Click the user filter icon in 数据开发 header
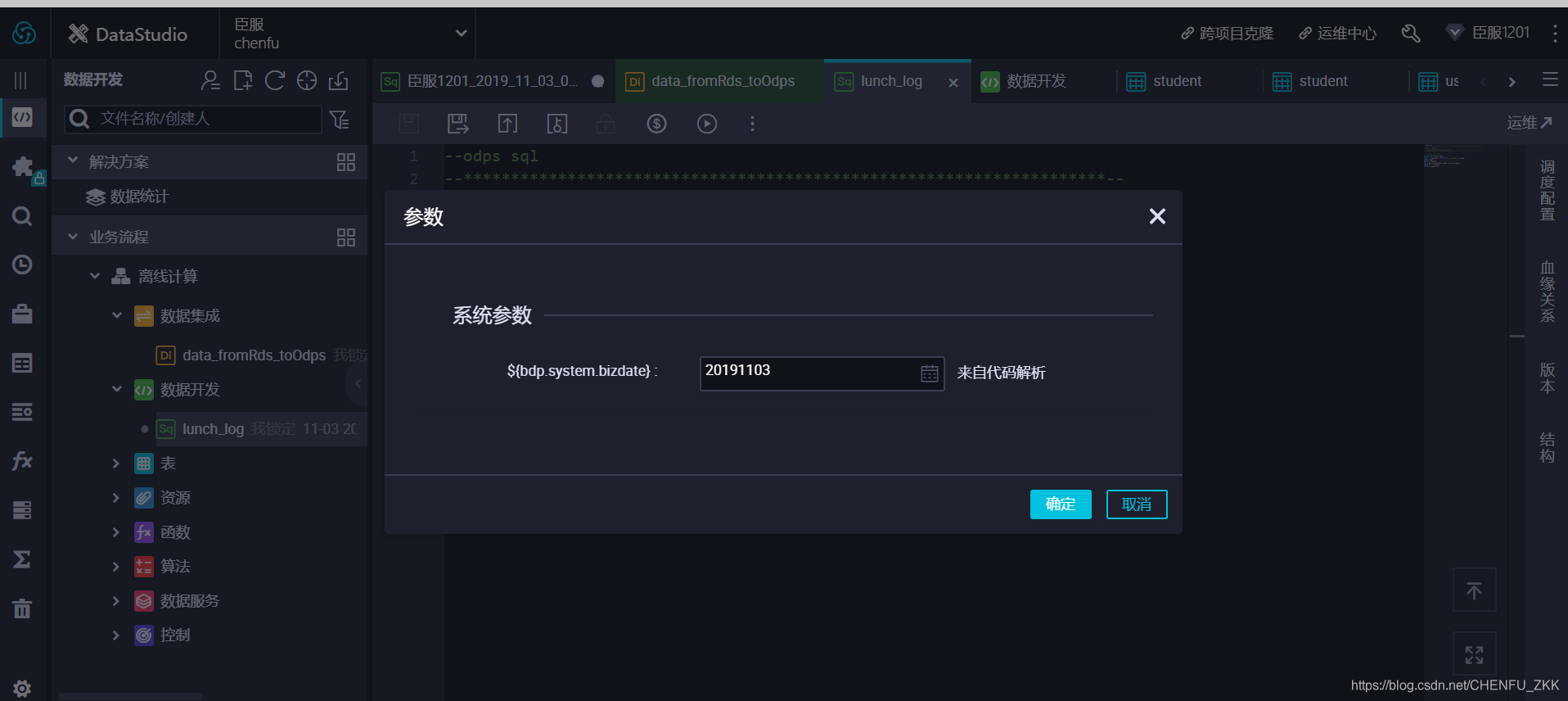This screenshot has height=701, width=1568. point(210,79)
